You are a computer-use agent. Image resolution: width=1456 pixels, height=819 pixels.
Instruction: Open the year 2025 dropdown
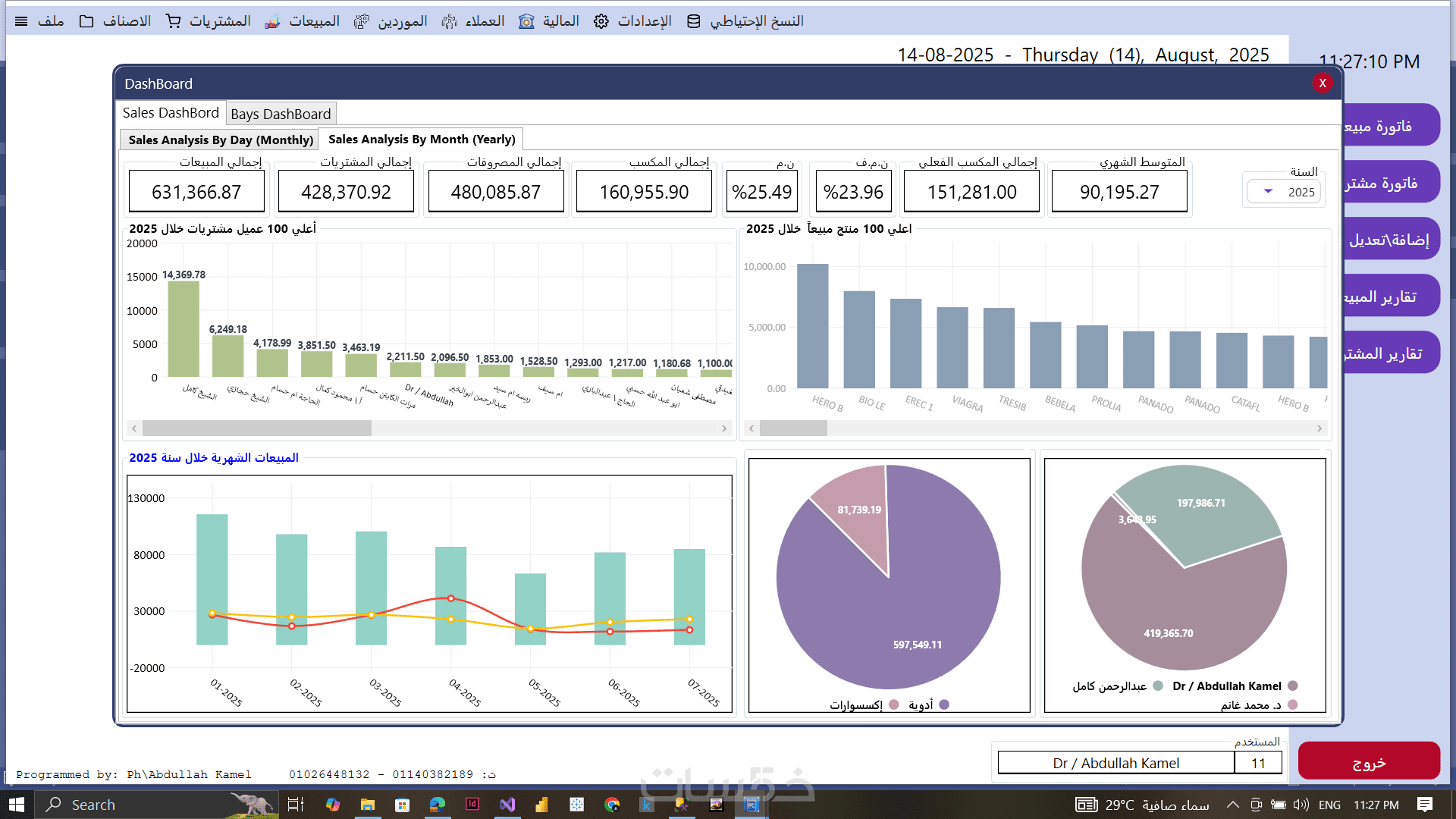tap(1268, 192)
